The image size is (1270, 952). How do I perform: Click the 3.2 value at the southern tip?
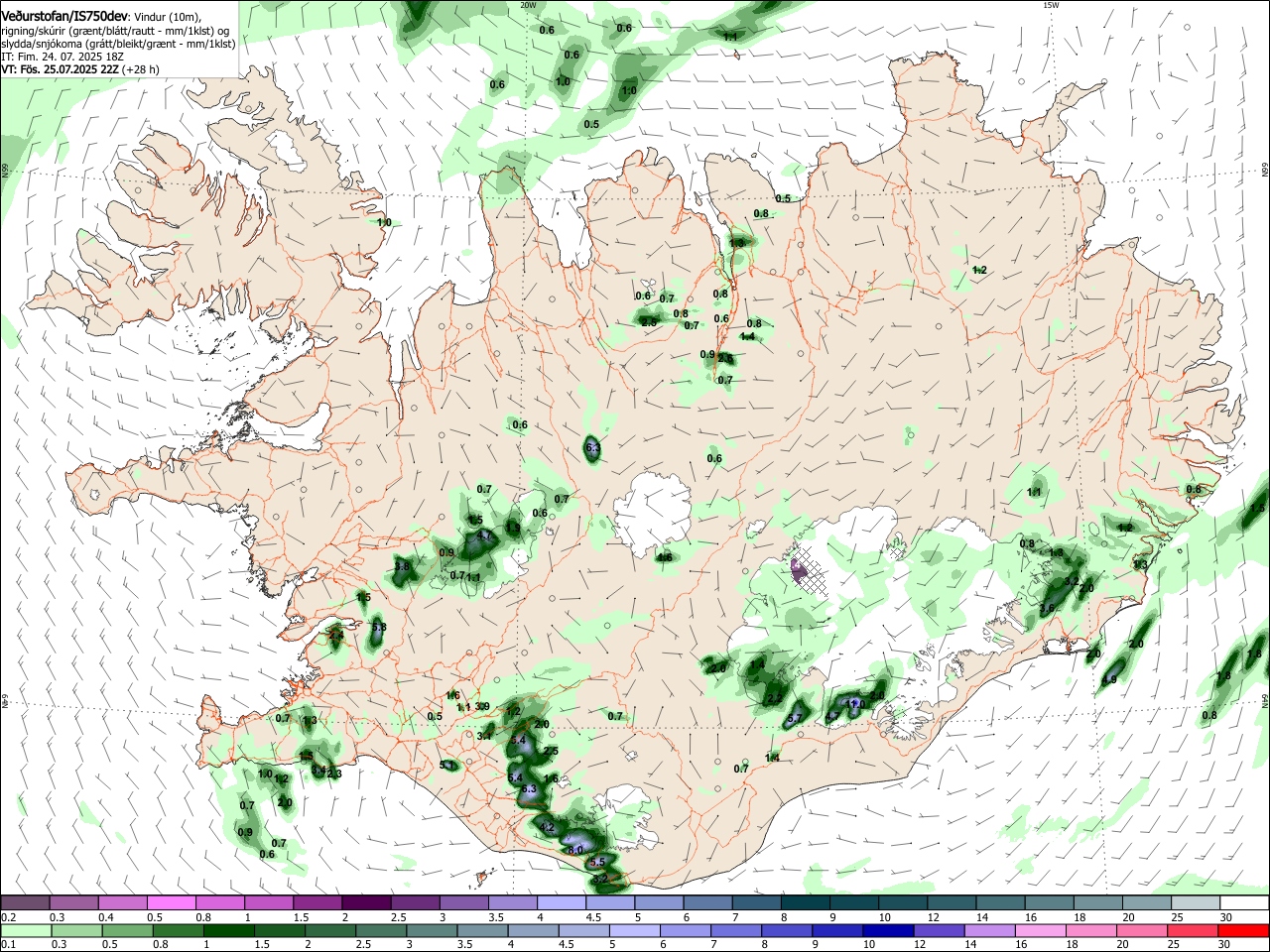pyautogui.click(x=599, y=879)
